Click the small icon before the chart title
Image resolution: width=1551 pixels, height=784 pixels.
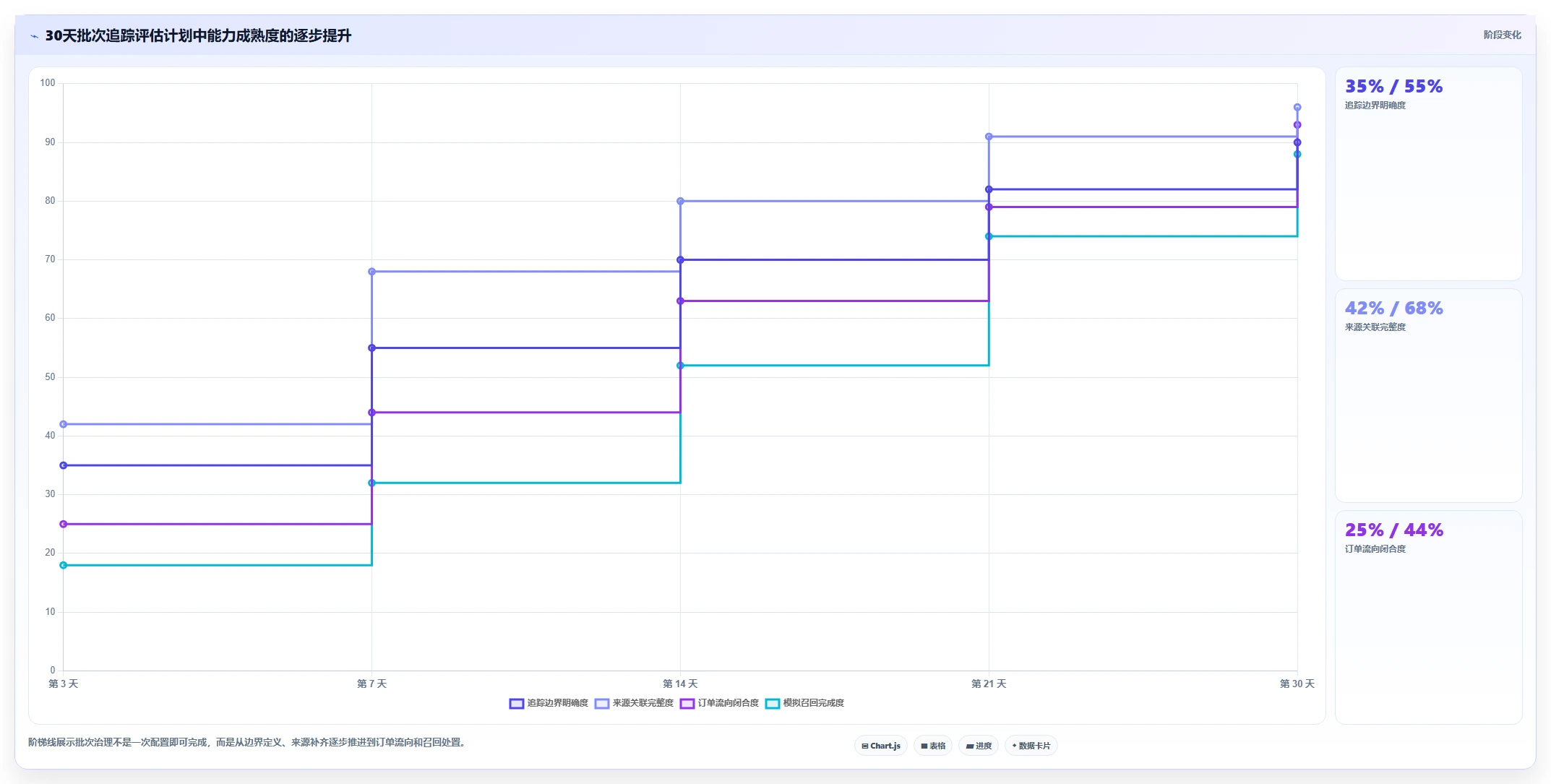click(x=34, y=36)
